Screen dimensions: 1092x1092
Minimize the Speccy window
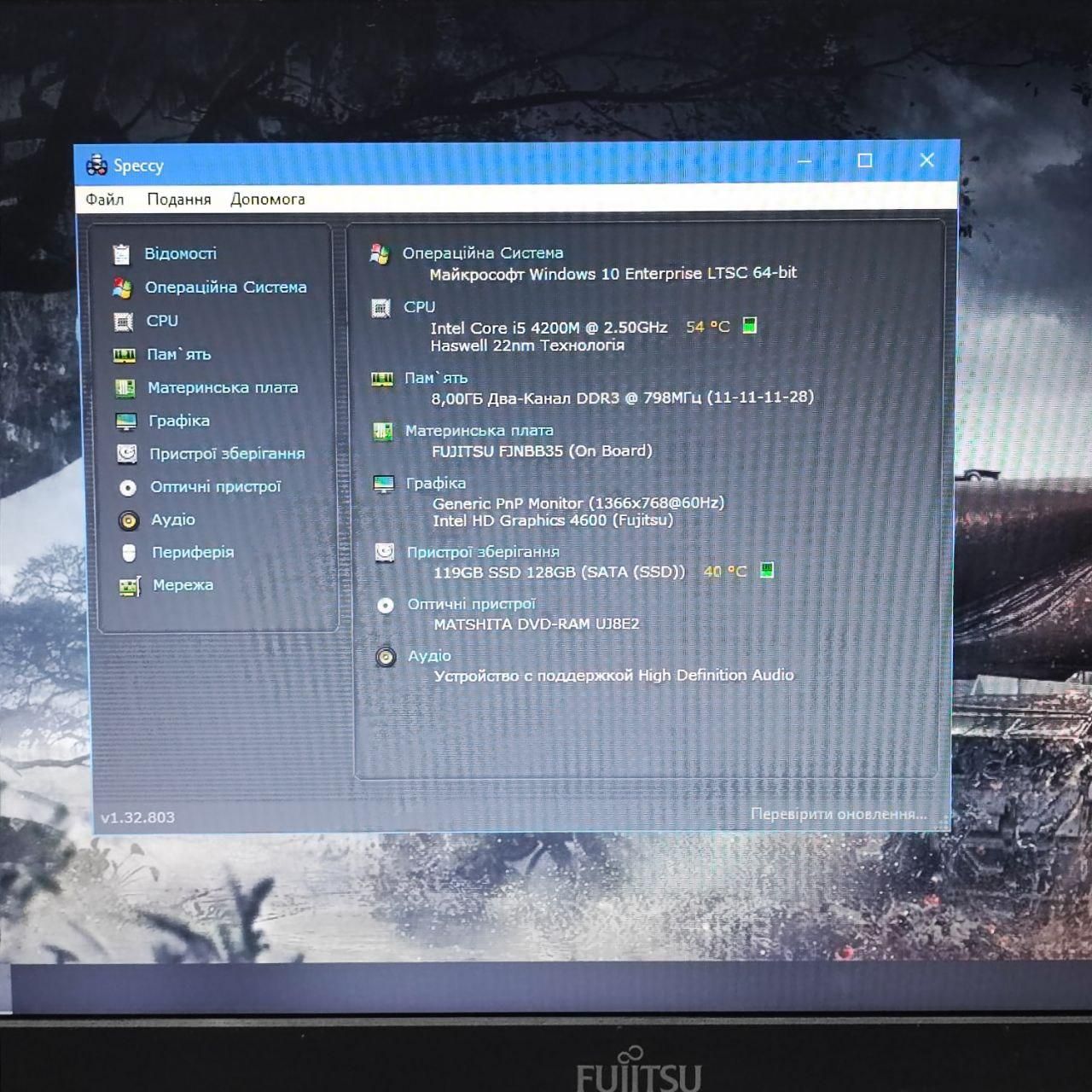coord(804,160)
